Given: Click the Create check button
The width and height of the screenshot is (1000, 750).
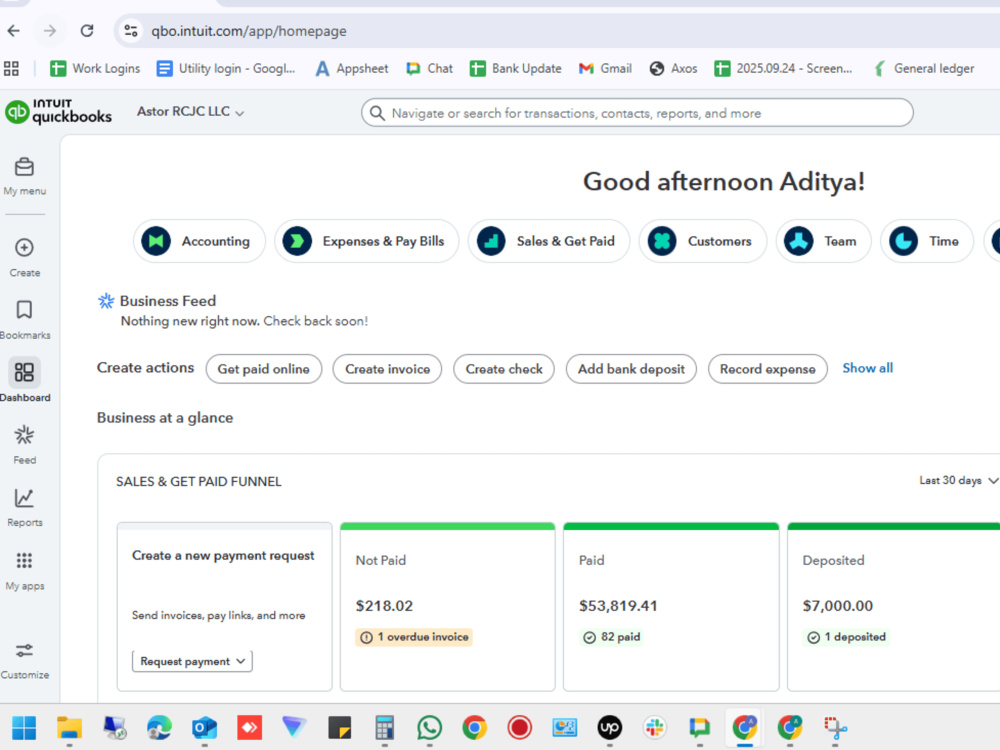Looking at the screenshot, I should 504,369.
